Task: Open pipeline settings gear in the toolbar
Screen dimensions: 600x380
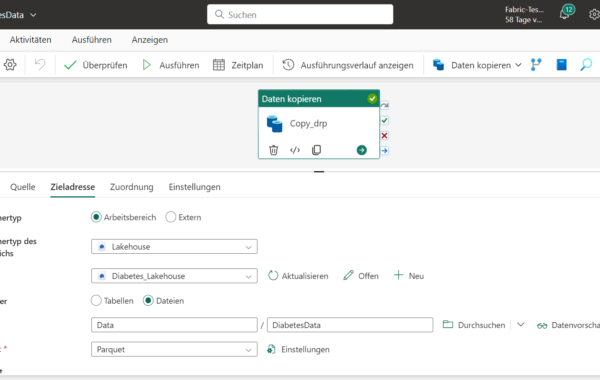Action: click(x=10, y=65)
